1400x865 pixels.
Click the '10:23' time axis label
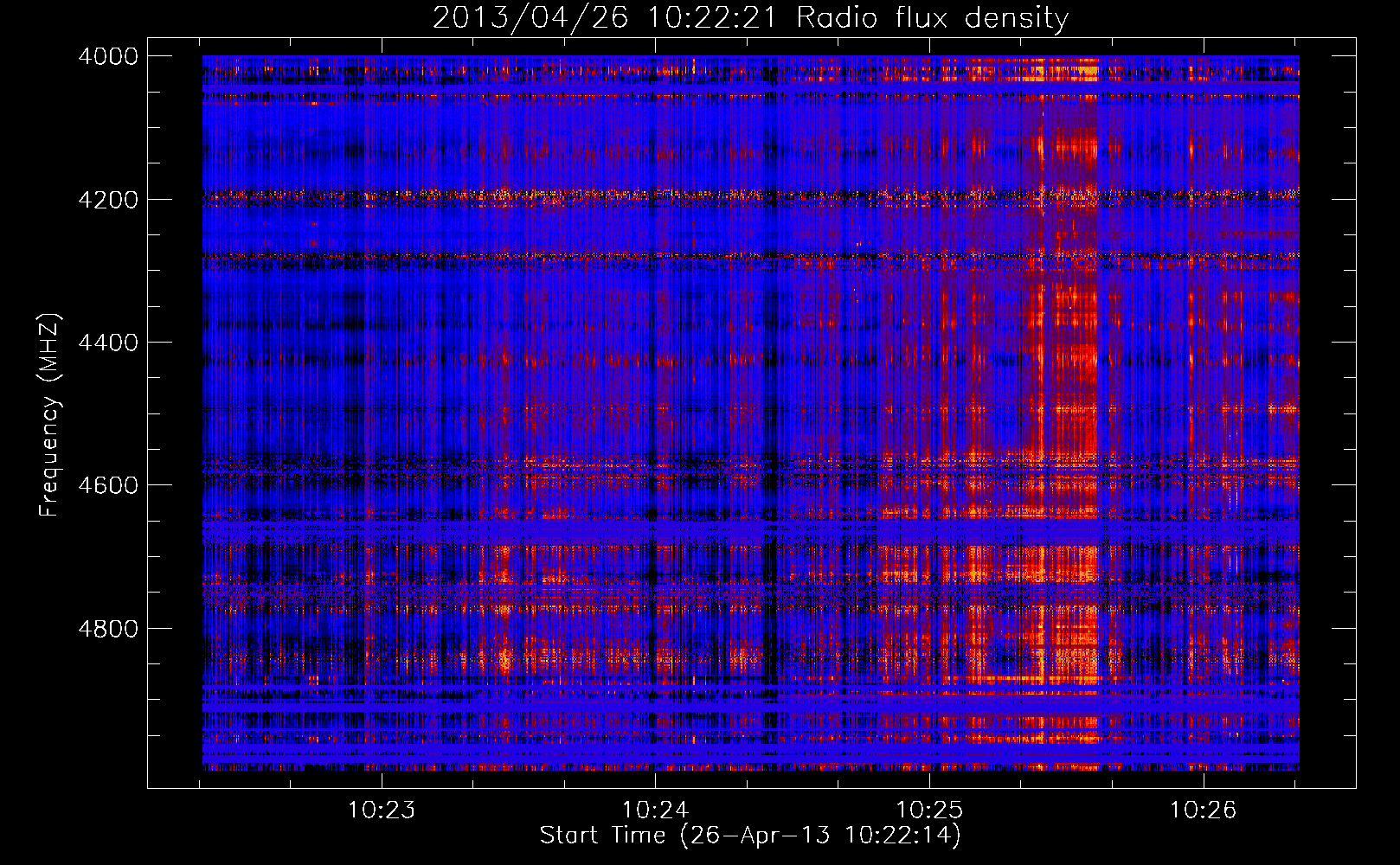[x=381, y=810]
